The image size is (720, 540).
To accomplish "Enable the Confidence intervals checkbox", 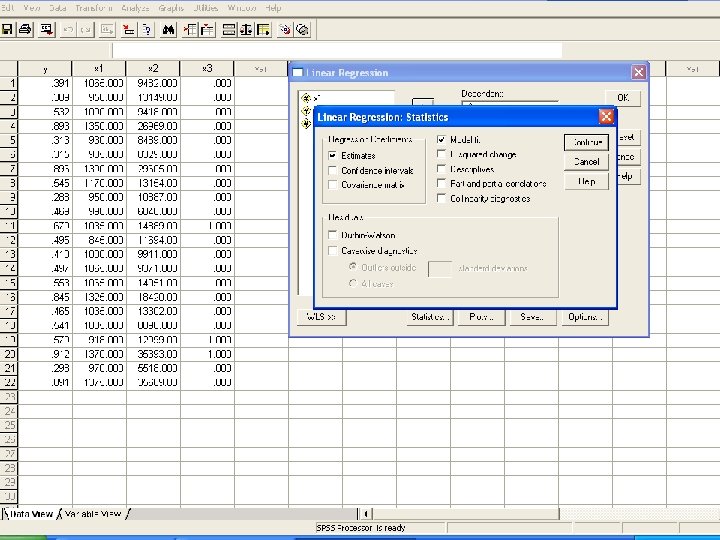I will 333,171.
